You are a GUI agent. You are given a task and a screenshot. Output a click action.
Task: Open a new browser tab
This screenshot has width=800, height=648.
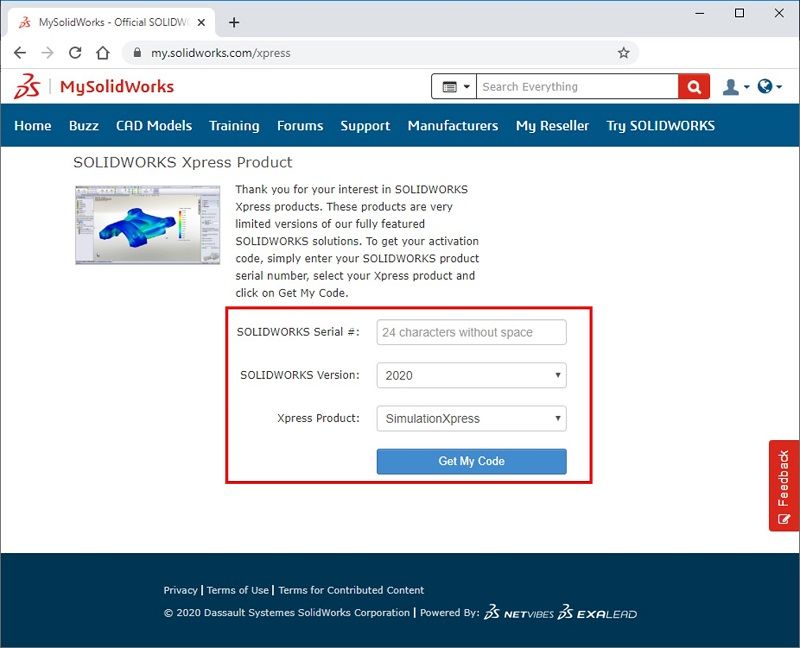pyautogui.click(x=234, y=22)
